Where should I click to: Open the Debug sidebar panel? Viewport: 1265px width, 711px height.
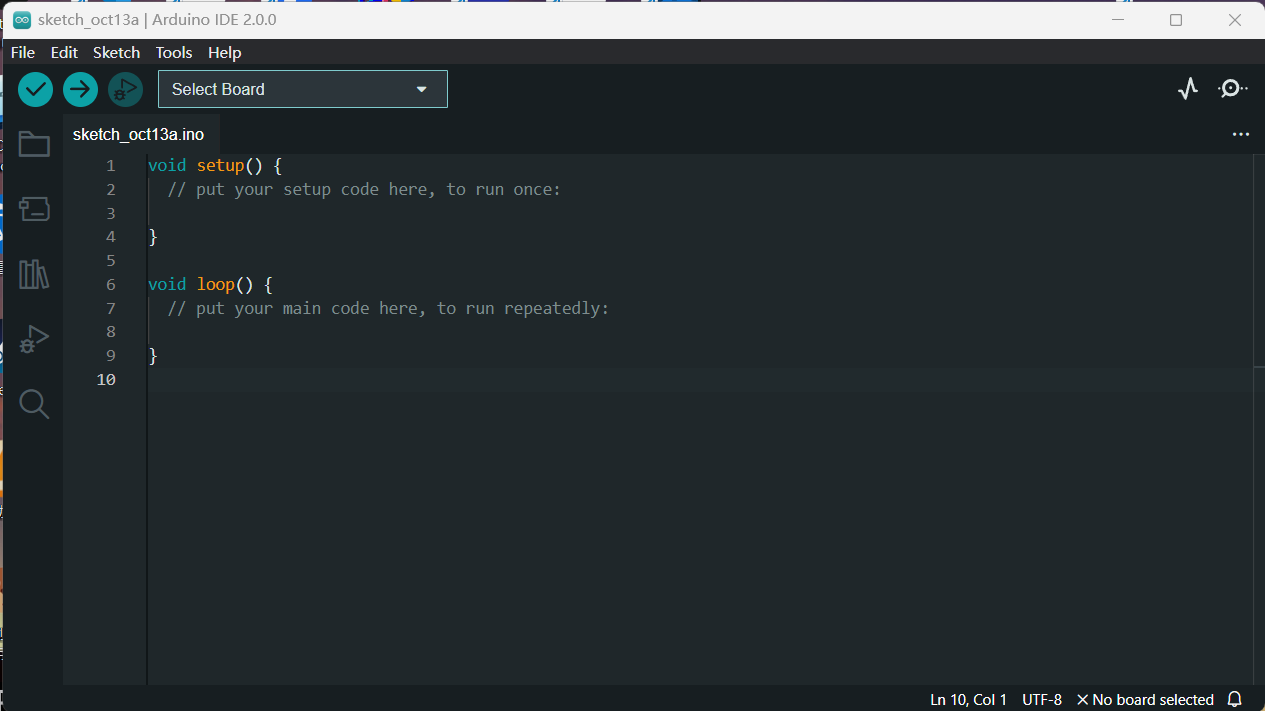[34, 339]
